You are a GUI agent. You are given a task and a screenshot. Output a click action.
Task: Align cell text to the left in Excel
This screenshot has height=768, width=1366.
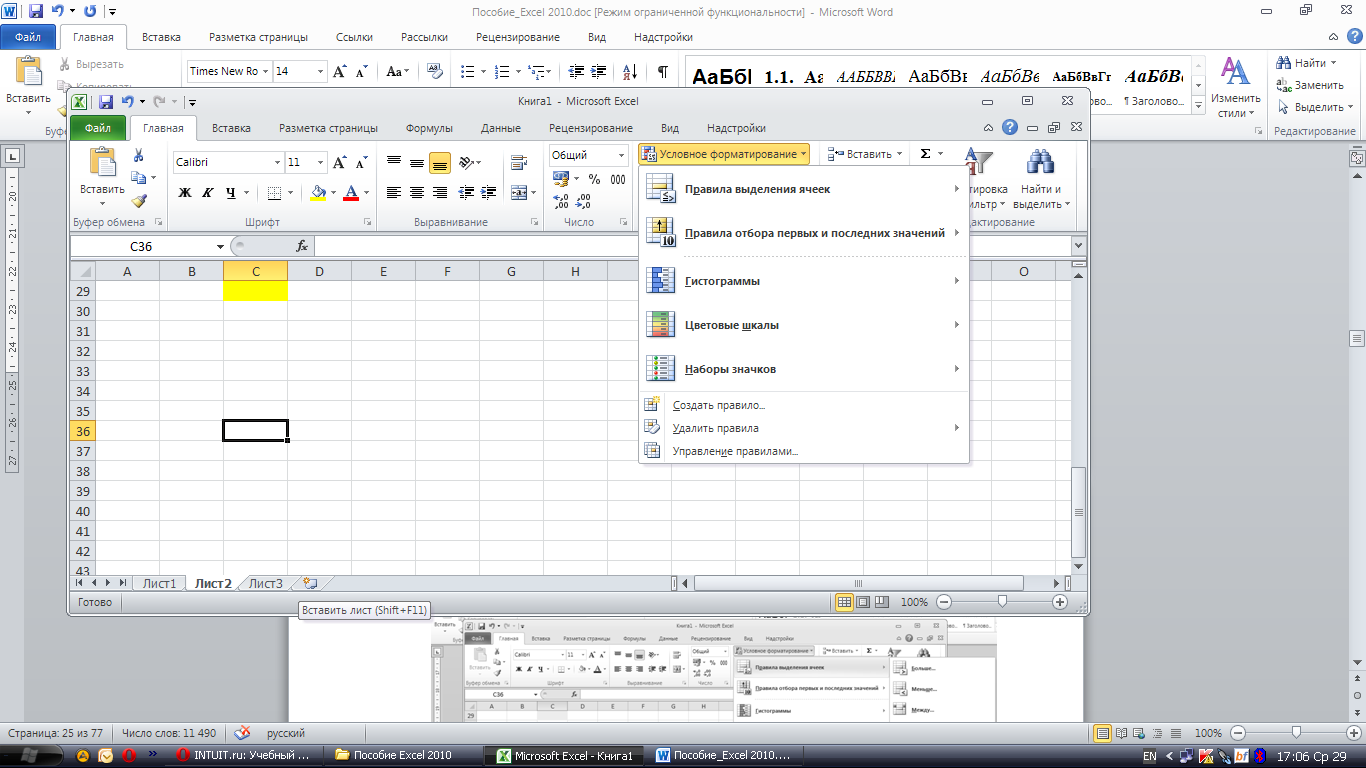click(x=394, y=193)
